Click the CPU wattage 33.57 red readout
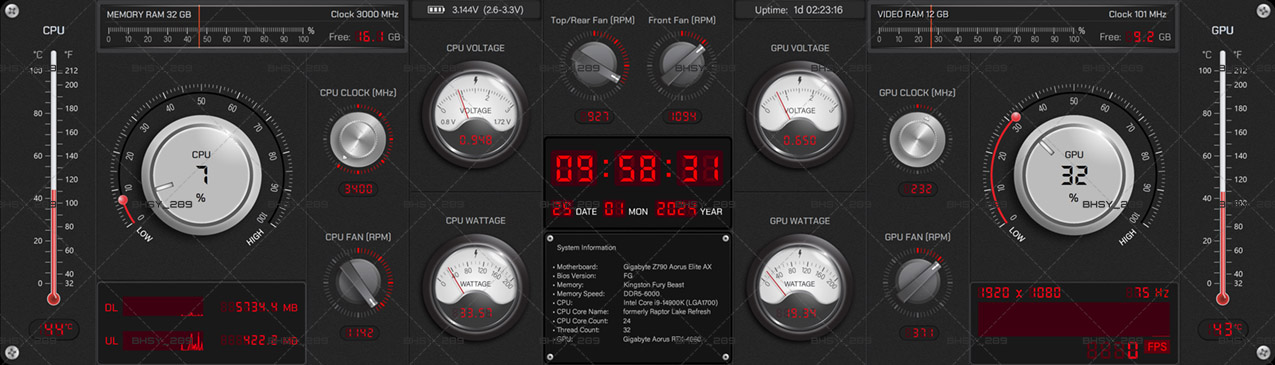1275x365 pixels. pos(475,313)
